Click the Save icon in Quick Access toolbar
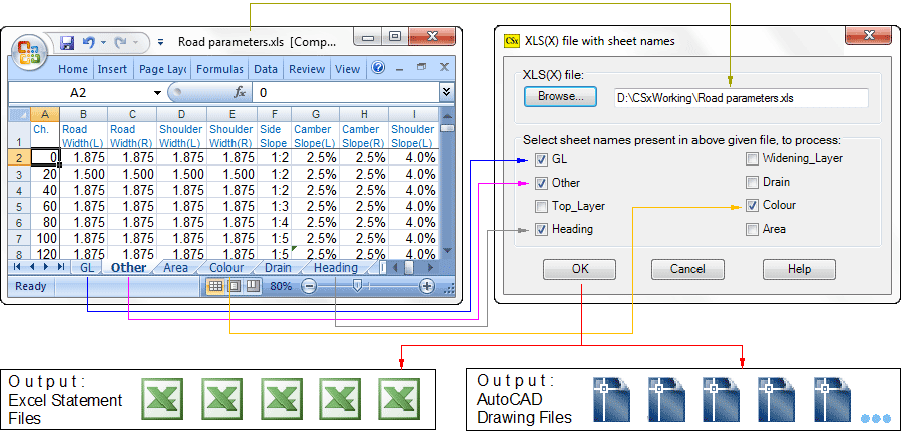 [67, 43]
